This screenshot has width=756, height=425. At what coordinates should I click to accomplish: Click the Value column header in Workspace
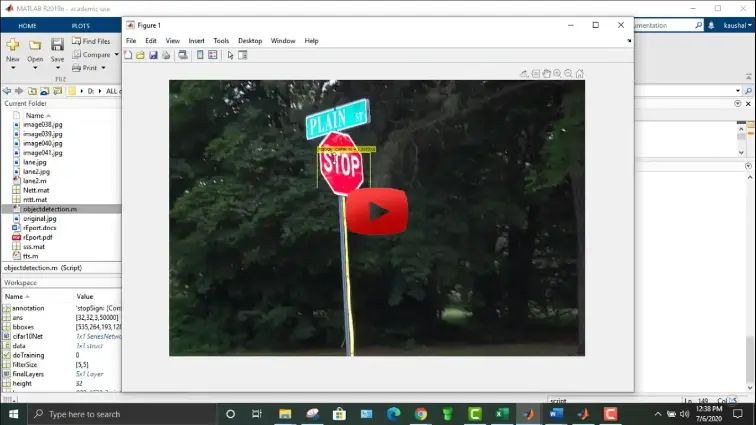pos(85,297)
